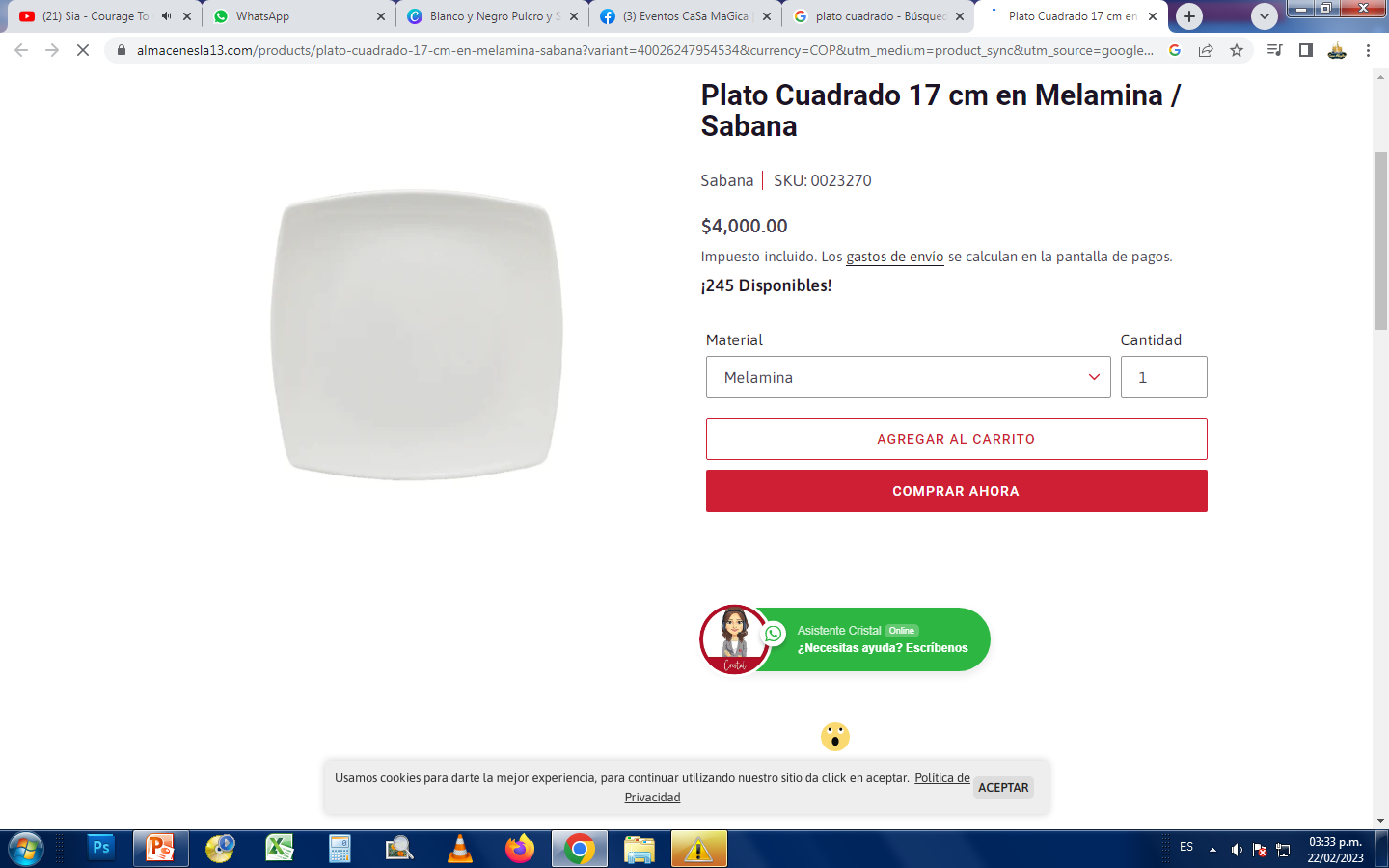Open Excel from the taskbar
Image resolution: width=1389 pixels, height=868 pixels.
(x=280, y=849)
